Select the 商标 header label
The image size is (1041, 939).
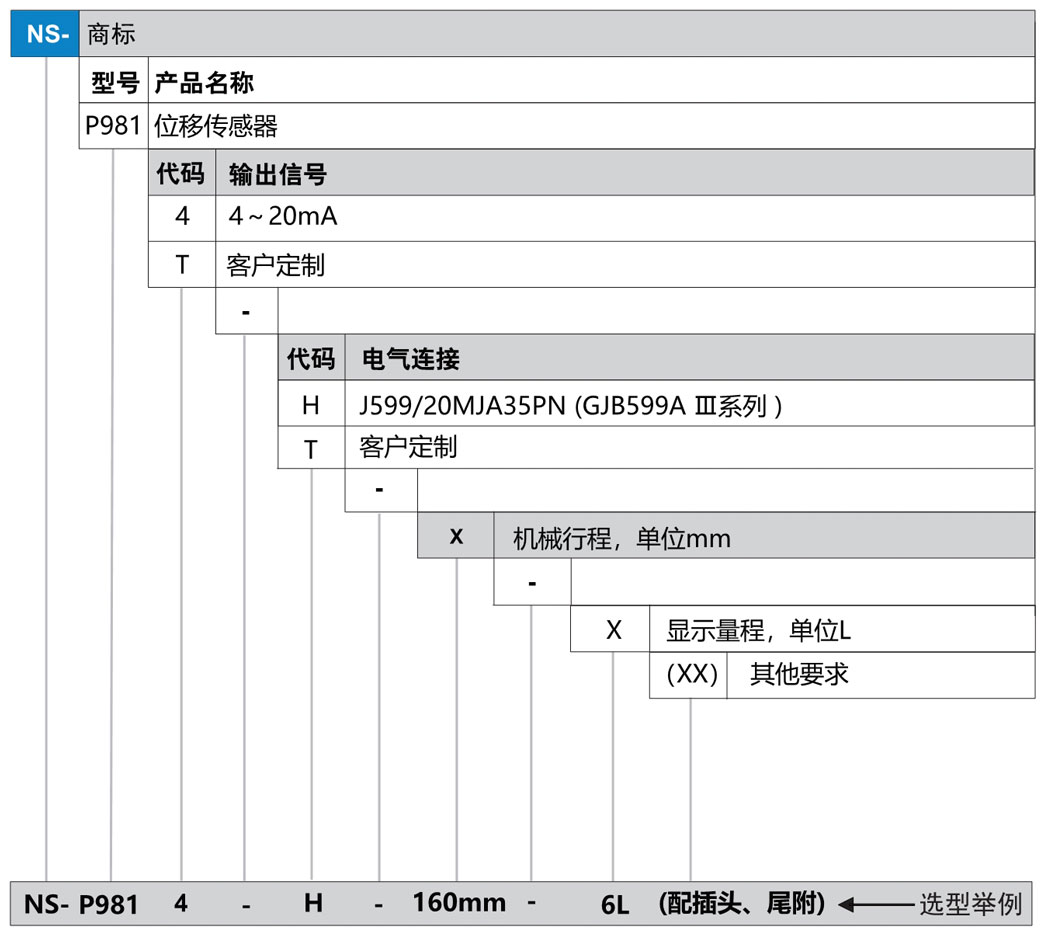[112, 34]
